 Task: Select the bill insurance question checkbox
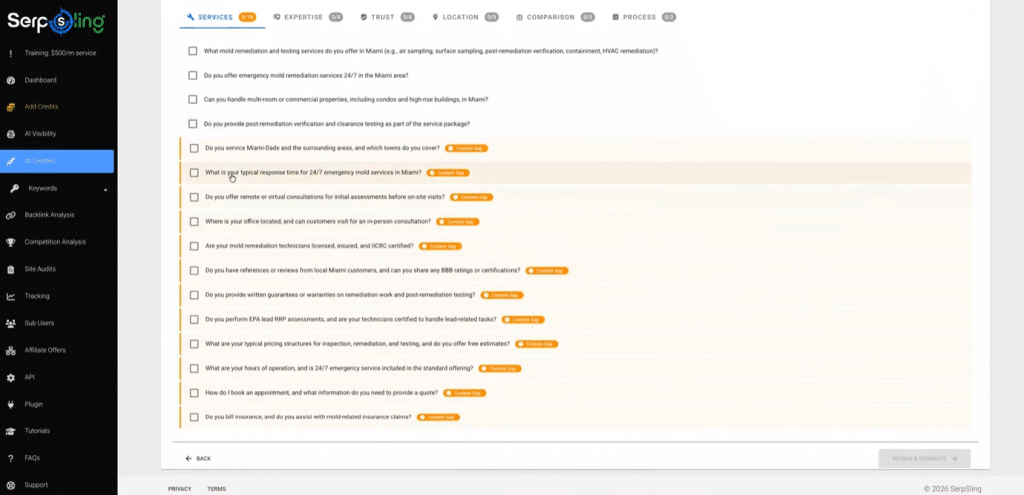(x=194, y=417)
